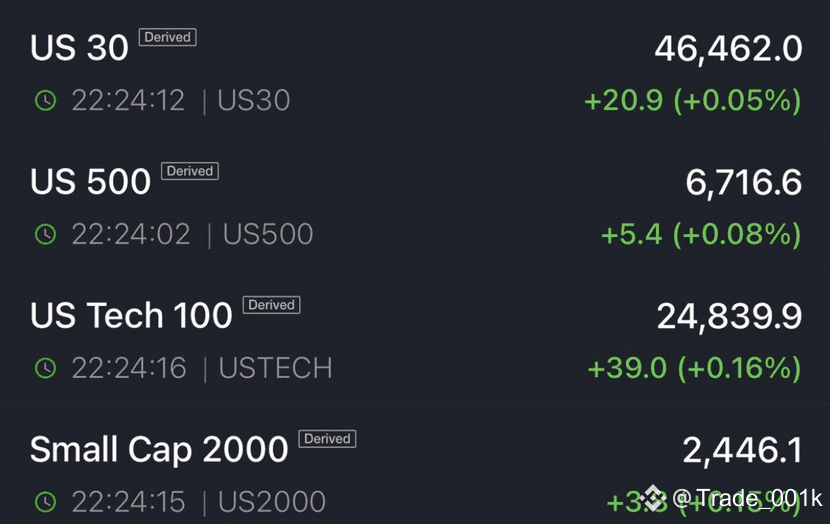Click the Derived badge next to US 30
Image resolution: width=830 pixels, height=524 pixels.
[167, 37]
